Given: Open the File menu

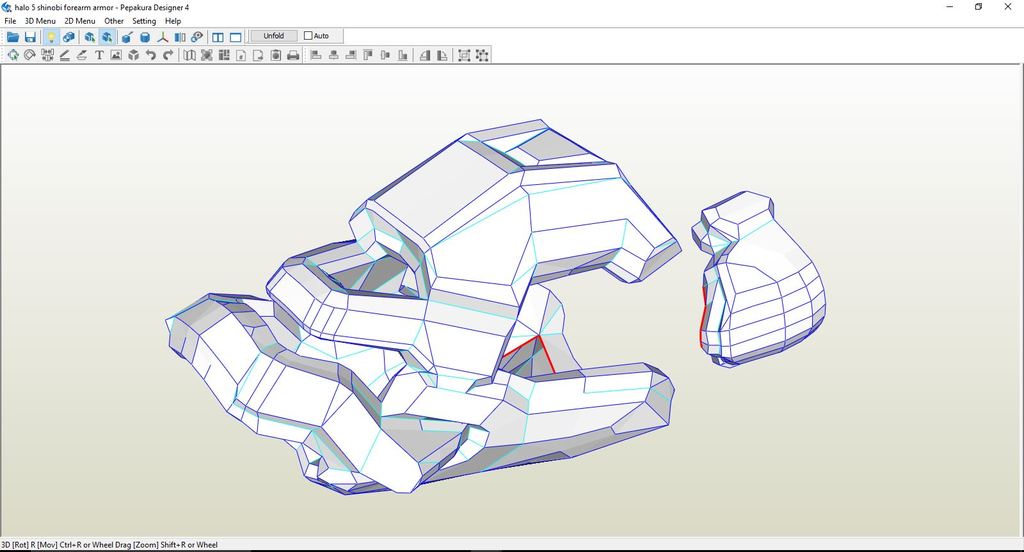Looking at the screenshot, I should coord(10,21).
